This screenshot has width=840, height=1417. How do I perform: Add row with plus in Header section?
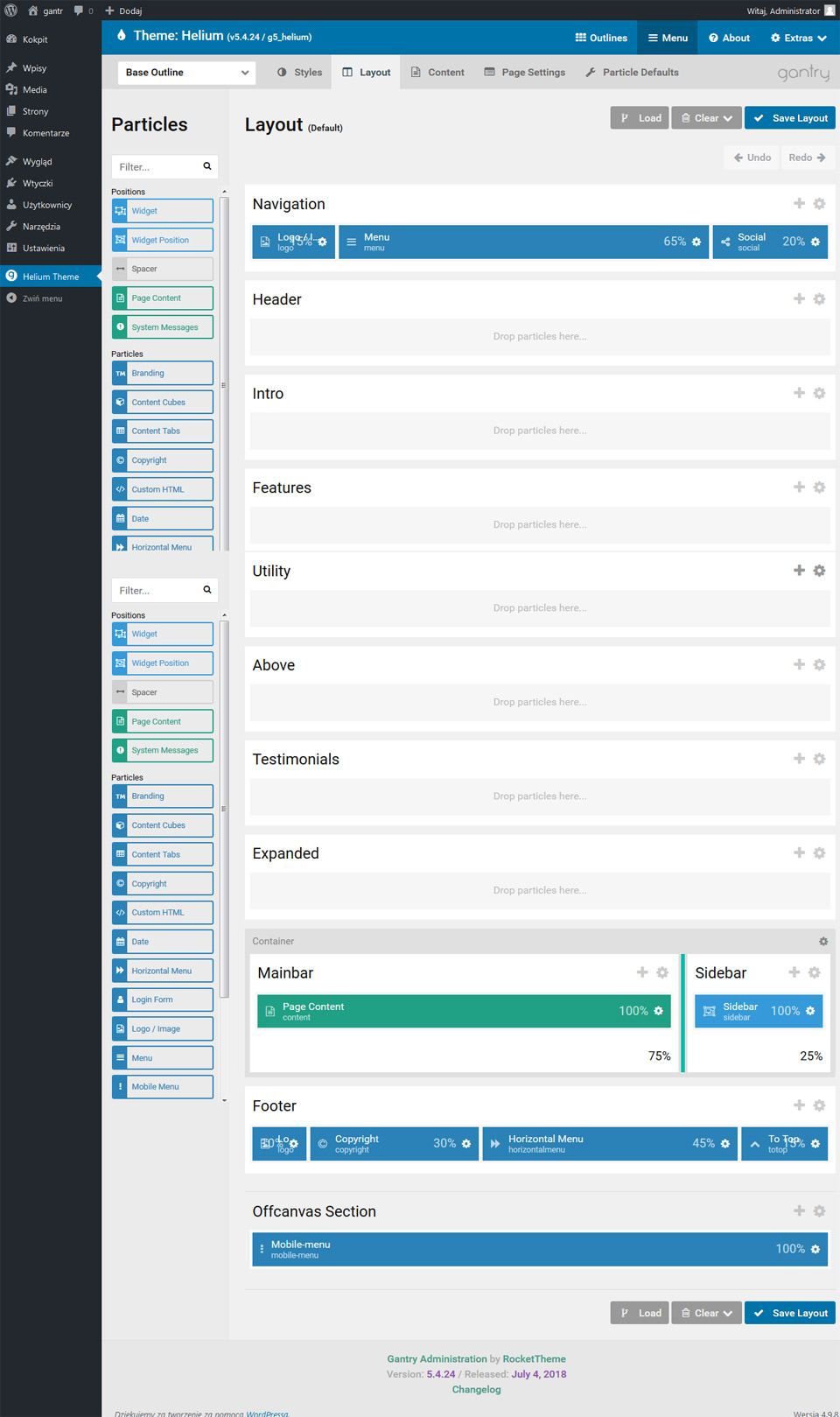coord(799,299)
